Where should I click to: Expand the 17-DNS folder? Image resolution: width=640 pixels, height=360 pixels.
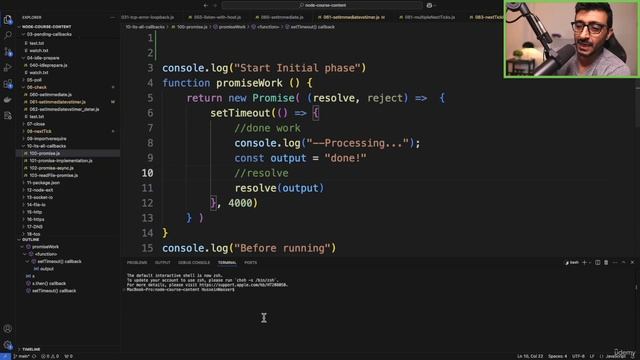click(x=35, y=227)
